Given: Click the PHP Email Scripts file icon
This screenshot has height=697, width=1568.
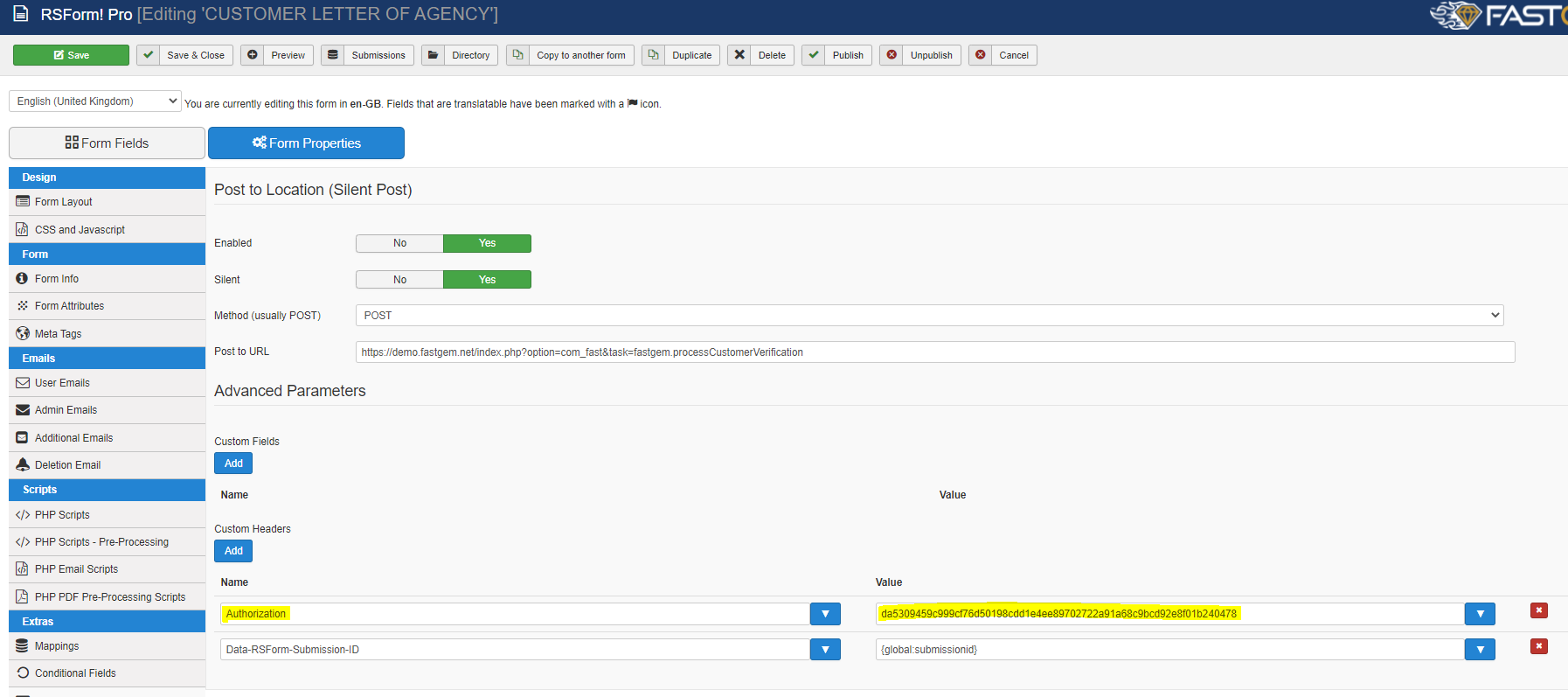Looking at the screenshot, I should (23, 568).
